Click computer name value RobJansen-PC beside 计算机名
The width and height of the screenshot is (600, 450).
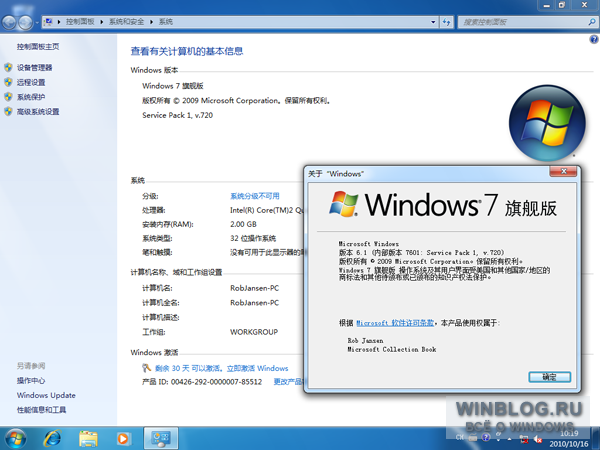click(x=254, y=288)
